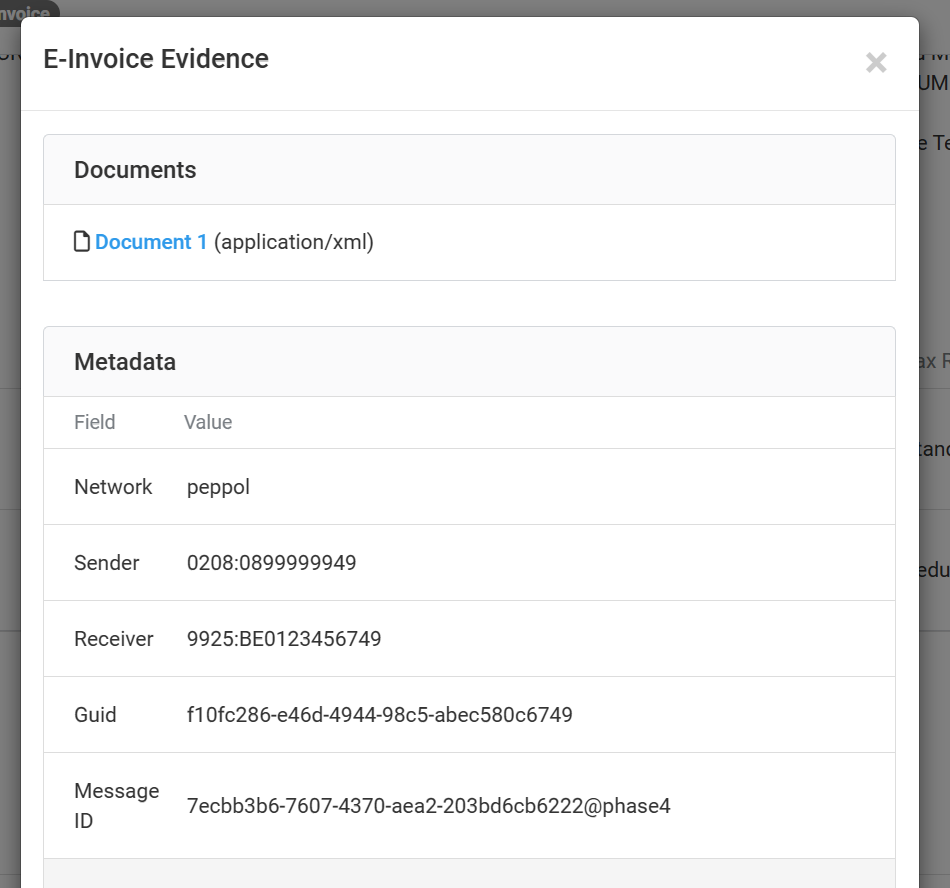This screenshot has height=888, width=950.
Task: Click the application/xml type text
Action: (x=293, y=242)
